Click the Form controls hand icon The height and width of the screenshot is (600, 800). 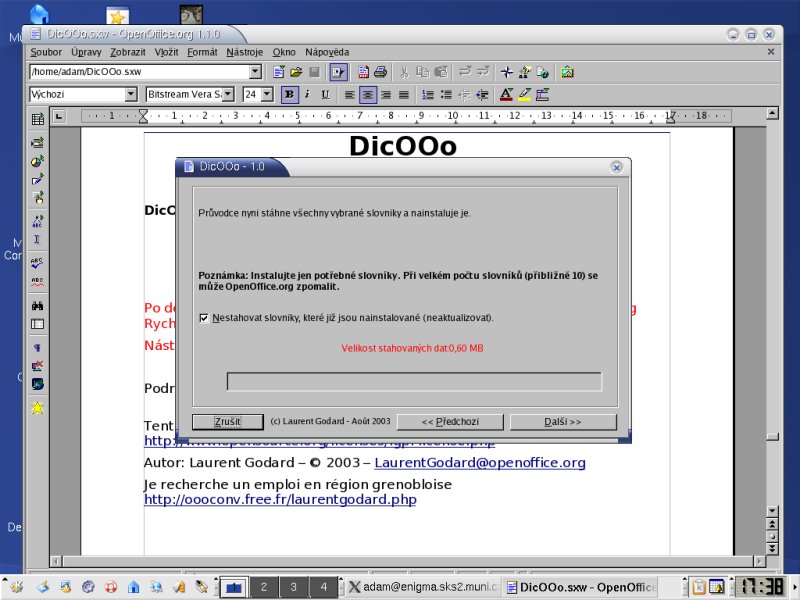pos(37,197)
